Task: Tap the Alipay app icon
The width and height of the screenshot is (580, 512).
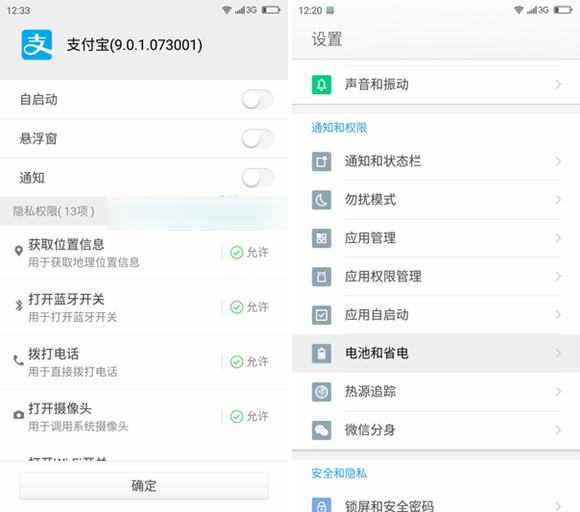Action: click(x=37, y=45)
